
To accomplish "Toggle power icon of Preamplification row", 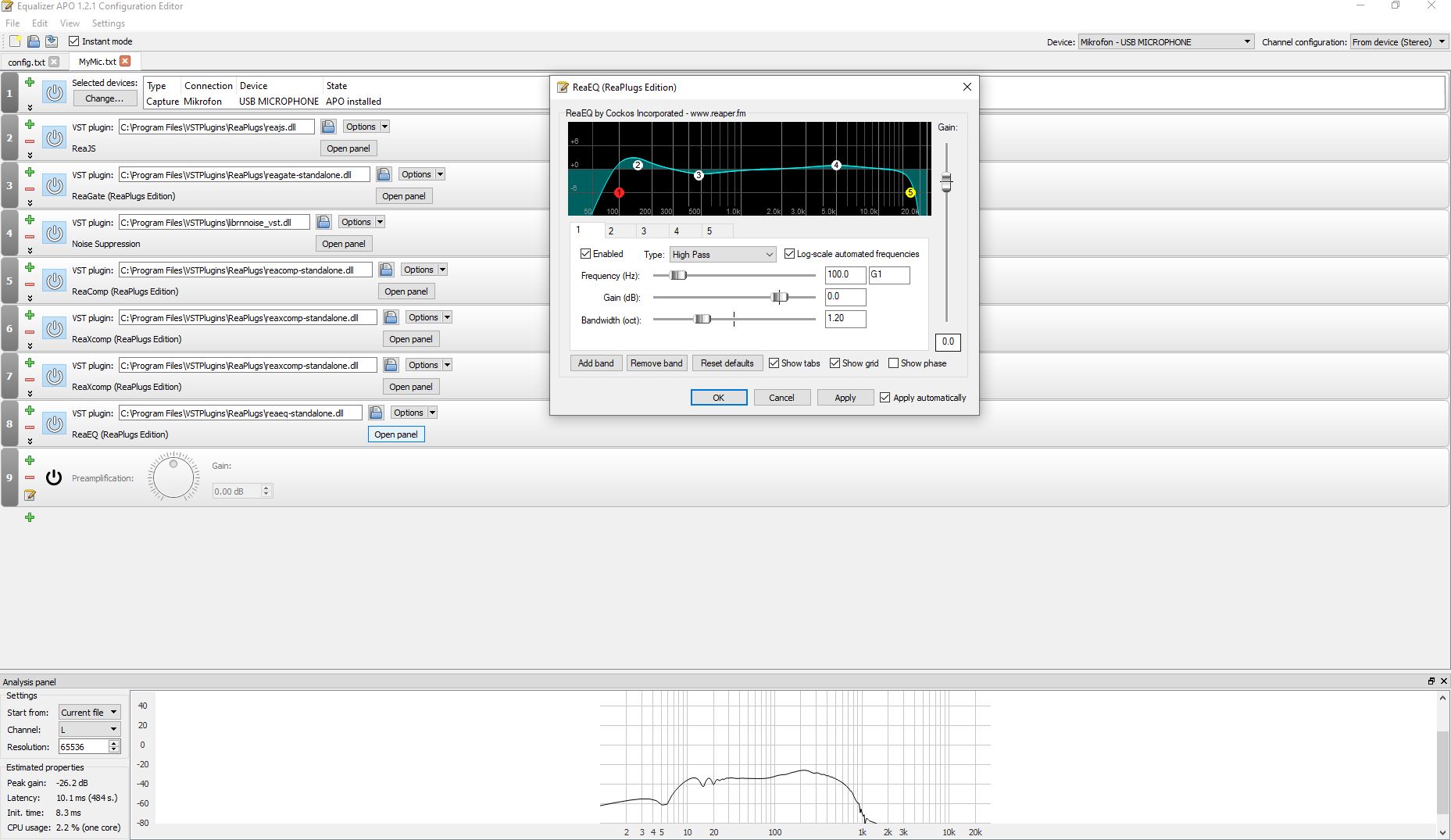I will [x=54, y=477].
